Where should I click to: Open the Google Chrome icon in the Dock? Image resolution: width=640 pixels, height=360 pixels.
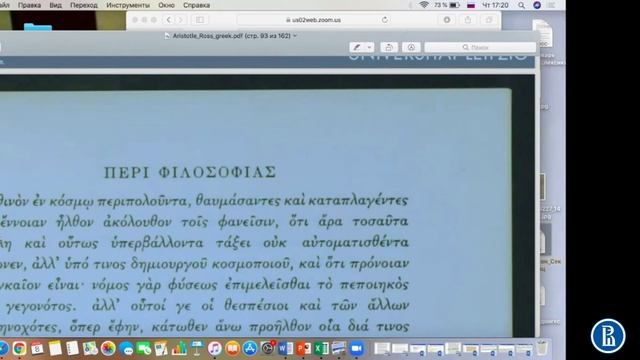(x=19, y=348)
